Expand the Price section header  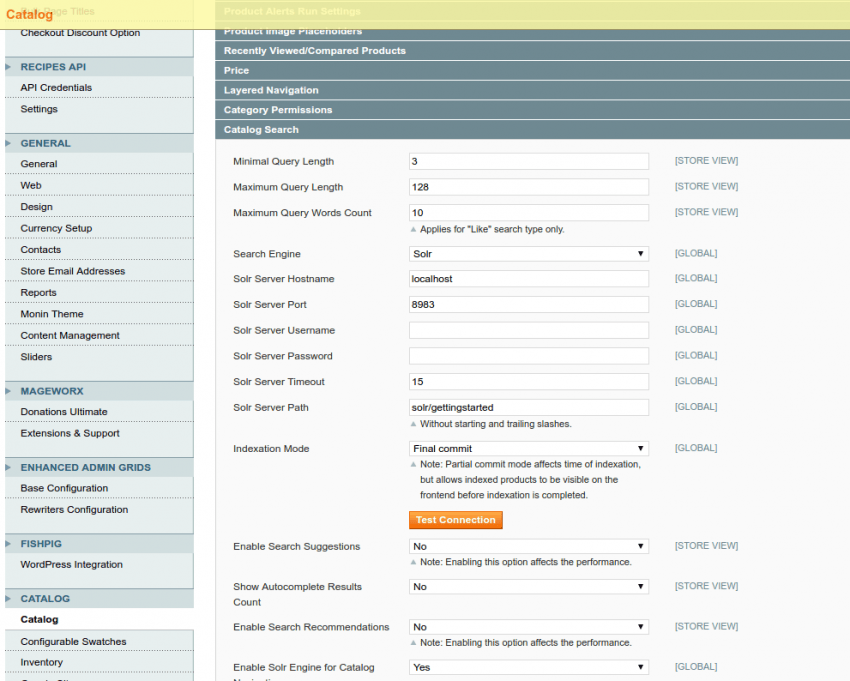point(532,70)
